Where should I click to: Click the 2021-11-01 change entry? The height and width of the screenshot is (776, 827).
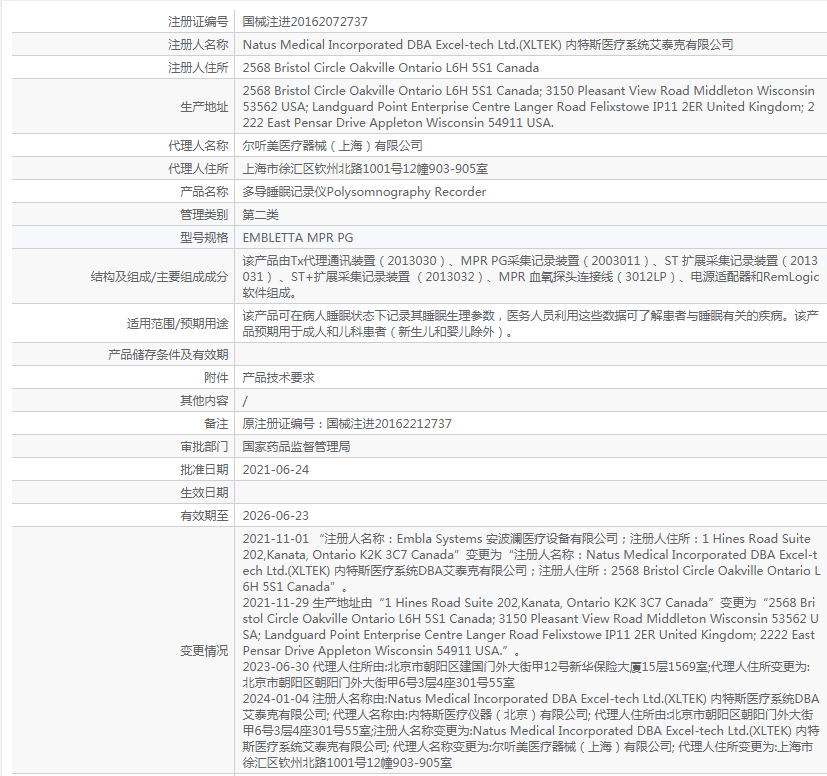(x=530, y=562)
